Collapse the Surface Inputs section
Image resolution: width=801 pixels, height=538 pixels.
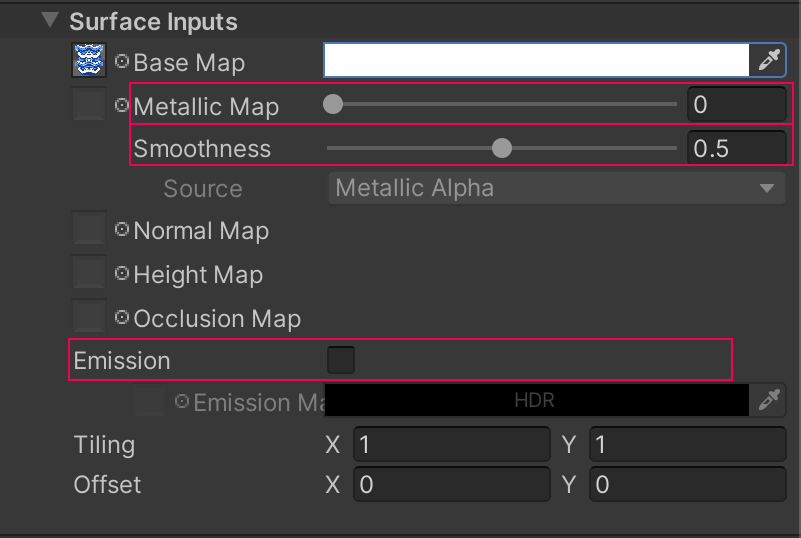pos(48,20)
